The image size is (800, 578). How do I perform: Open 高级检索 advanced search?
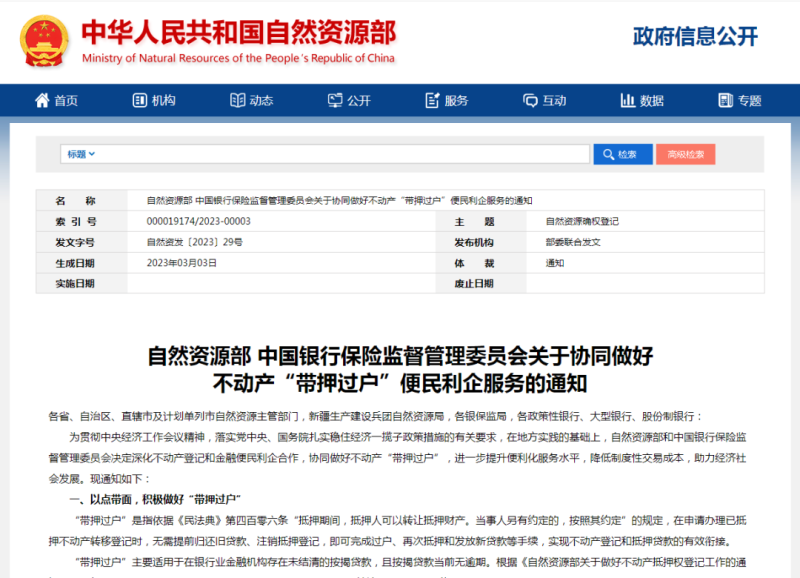686,154
